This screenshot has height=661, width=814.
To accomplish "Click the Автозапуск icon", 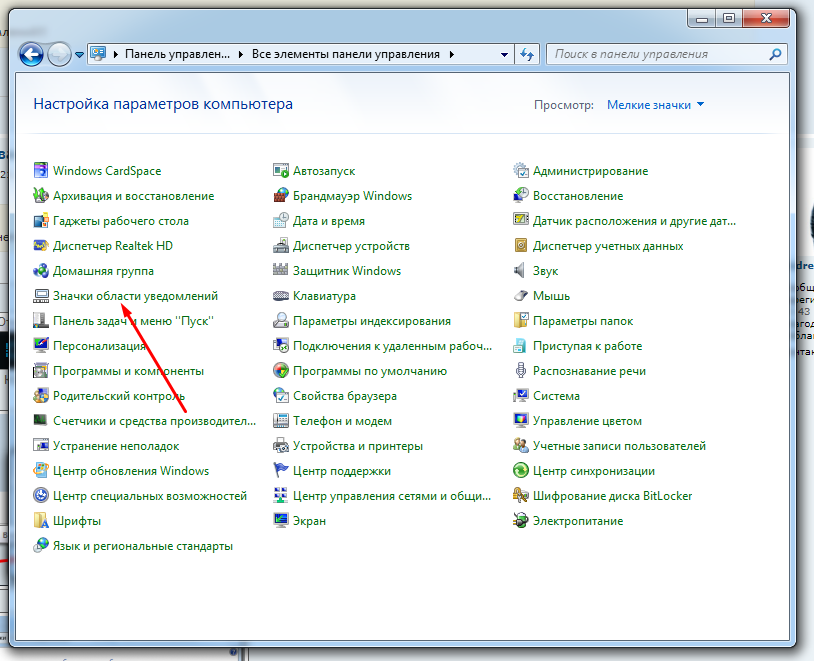I will [281, 170].
